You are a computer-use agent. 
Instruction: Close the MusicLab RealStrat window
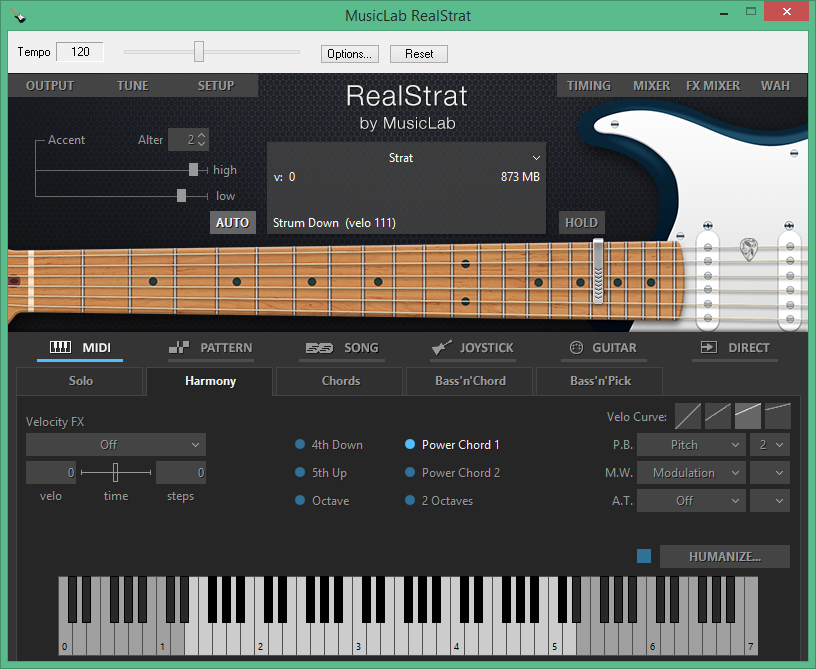(x=787, y=11)
